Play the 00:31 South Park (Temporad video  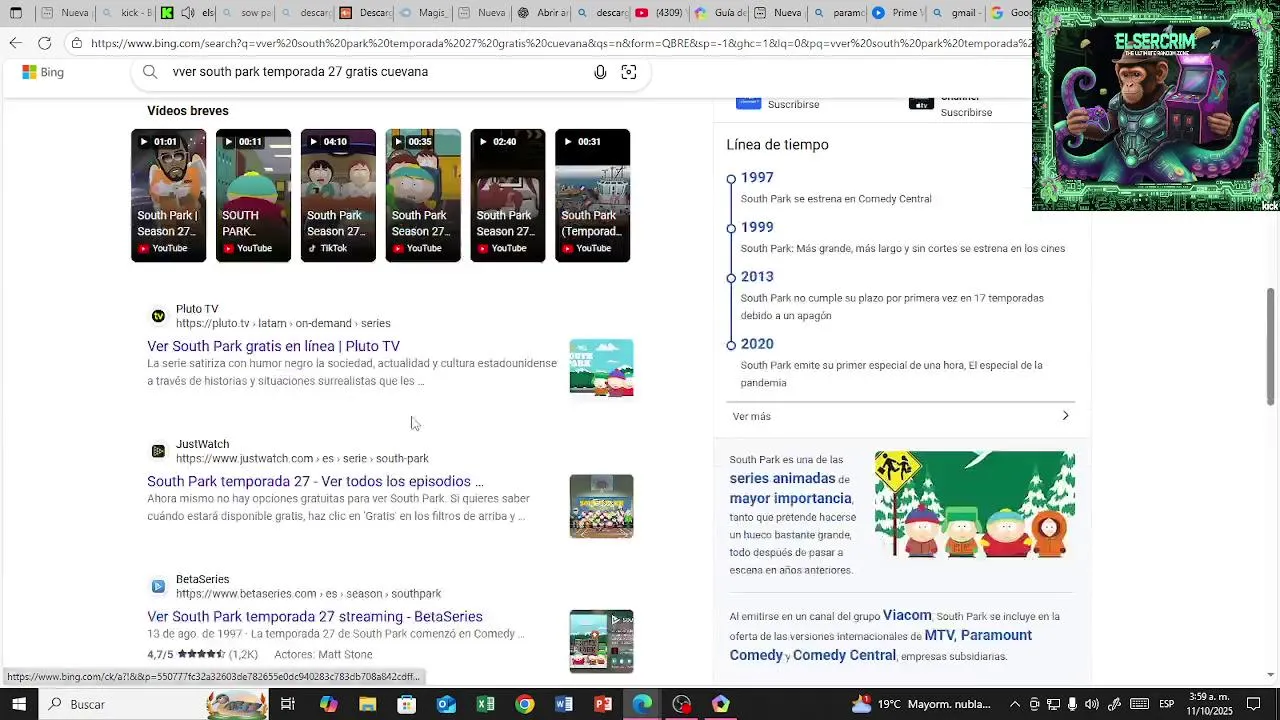(593, 195)
